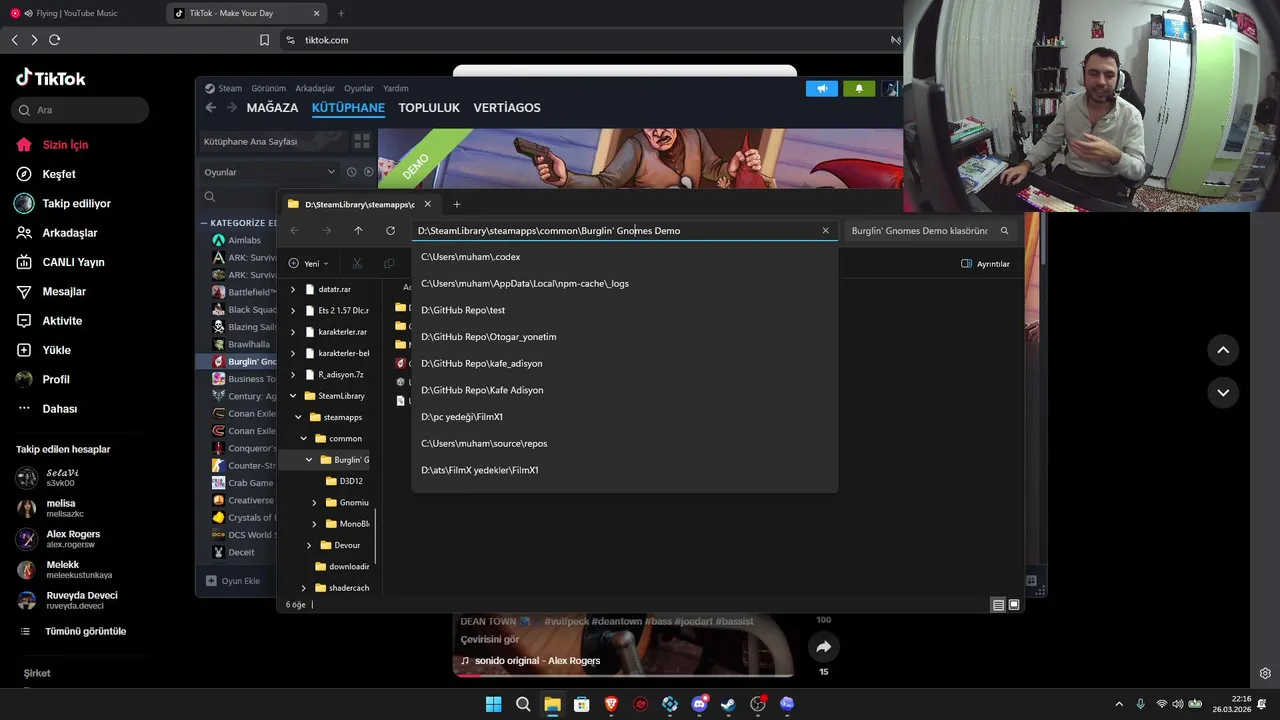Collapse steamapps folder in tree
This screenshot has width=1280, height=720.
tap(298, 417)
